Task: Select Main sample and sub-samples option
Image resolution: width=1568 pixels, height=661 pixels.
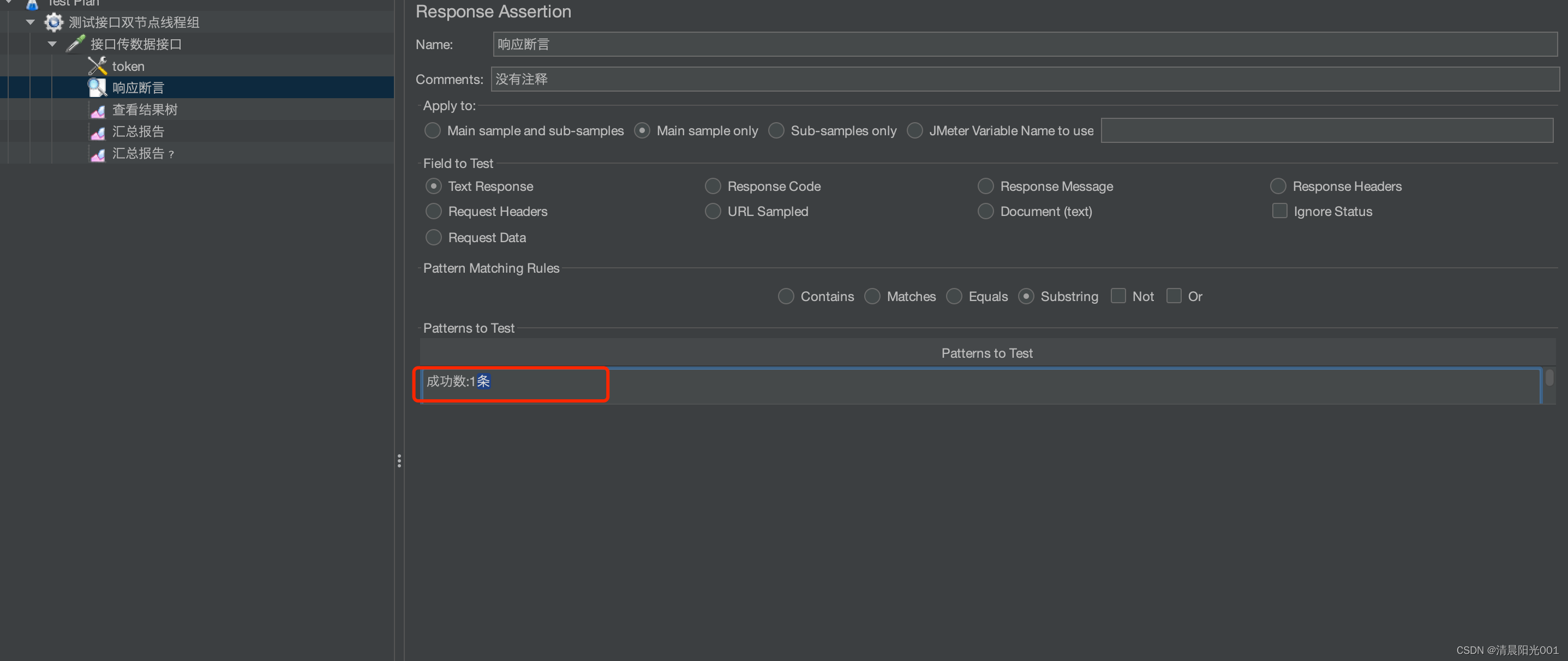Action: (x=432, y=131)
